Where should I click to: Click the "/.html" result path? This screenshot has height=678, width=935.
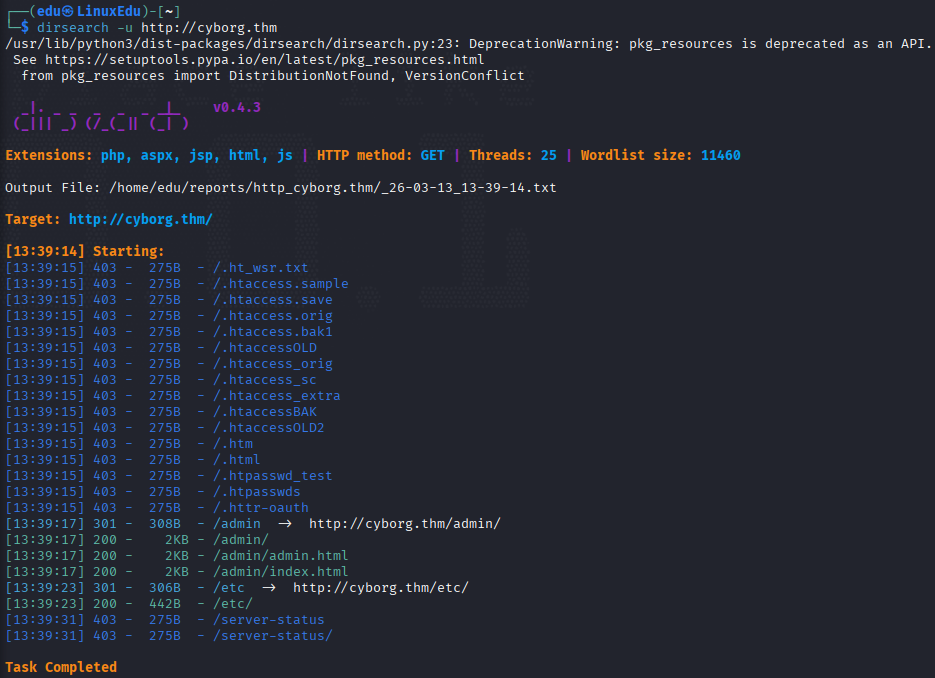coord(237,460)
